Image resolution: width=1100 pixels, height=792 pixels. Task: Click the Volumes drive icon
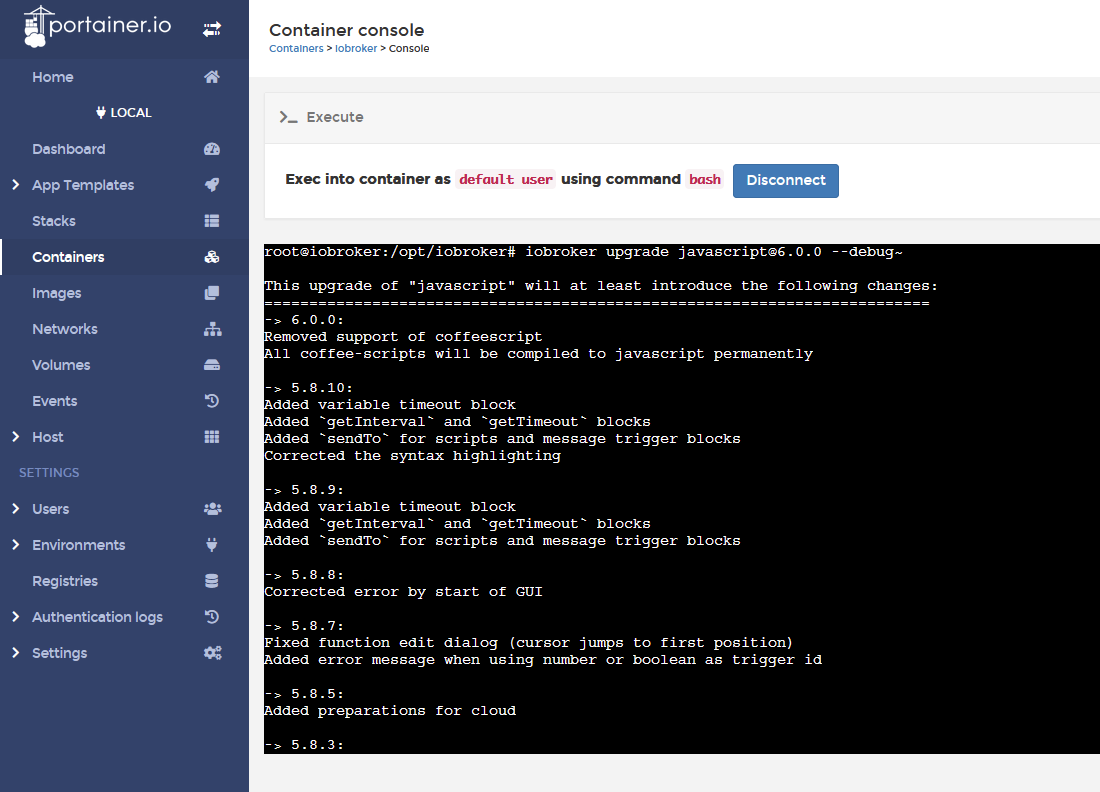point(212,365)
